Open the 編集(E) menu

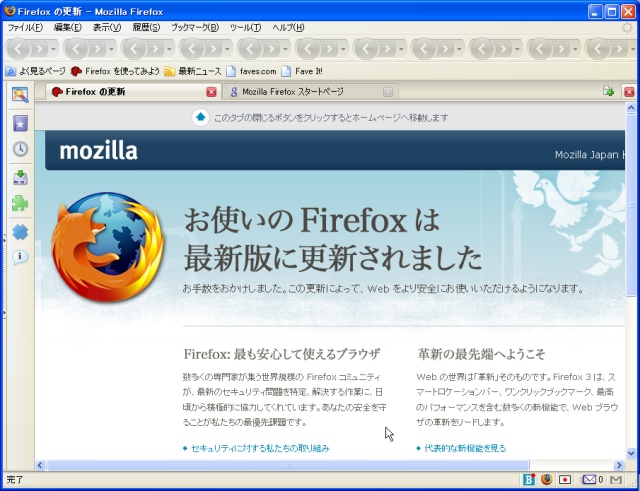[67, 27]
